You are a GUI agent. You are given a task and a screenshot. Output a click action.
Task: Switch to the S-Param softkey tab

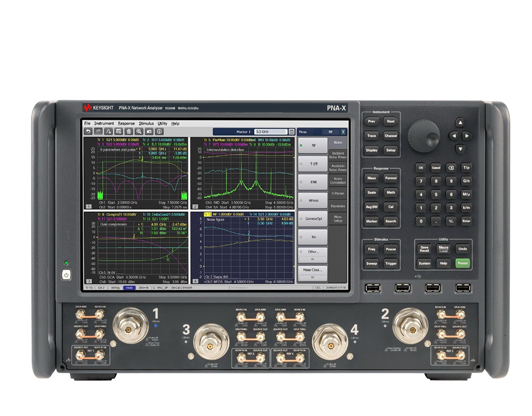[338, 193]
